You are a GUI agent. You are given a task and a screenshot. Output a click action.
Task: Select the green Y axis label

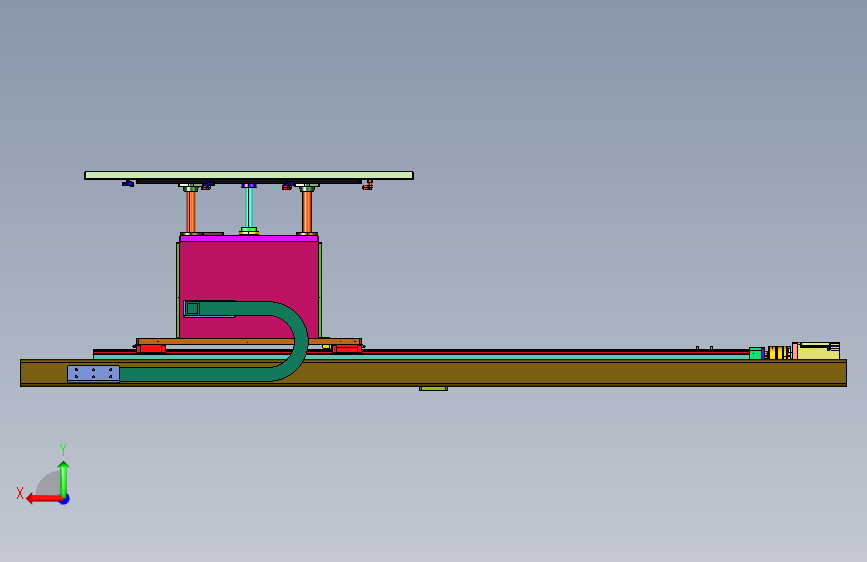[63, 449]
